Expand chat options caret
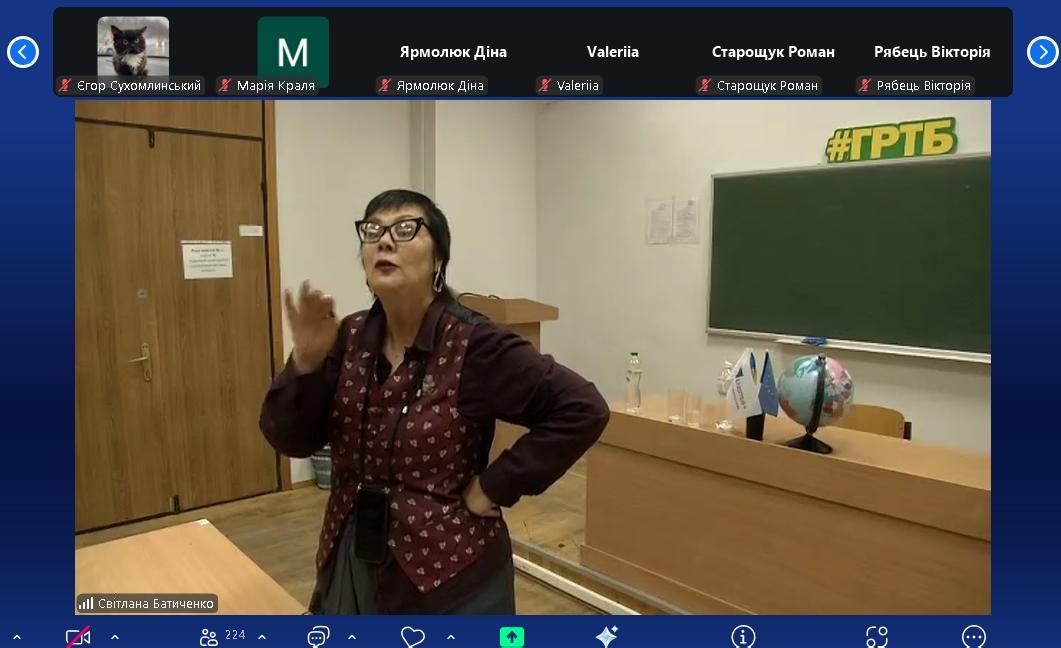Viewport: 1061px width, 648px height. pos(352,637)
